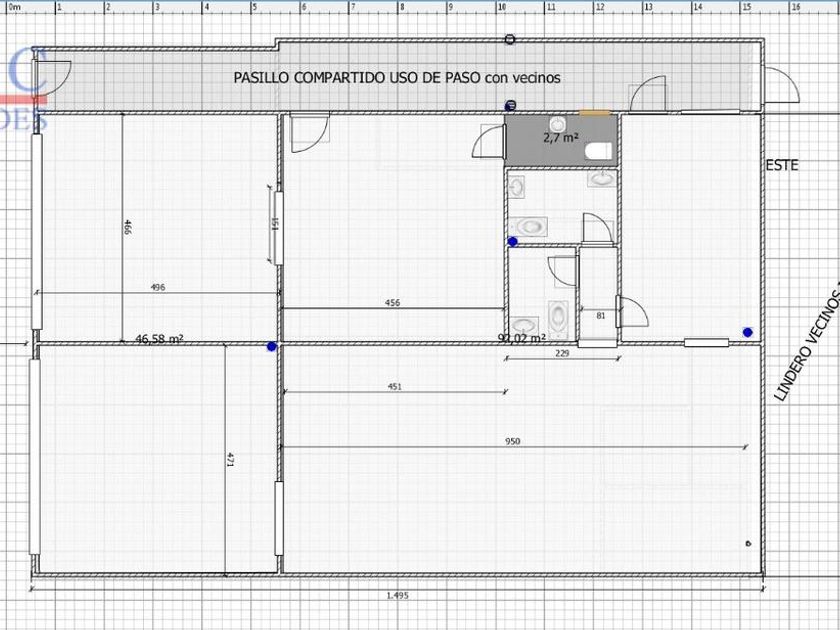Click the 92,02 m² room area label
840x630 pixels.
pos(521,338)
